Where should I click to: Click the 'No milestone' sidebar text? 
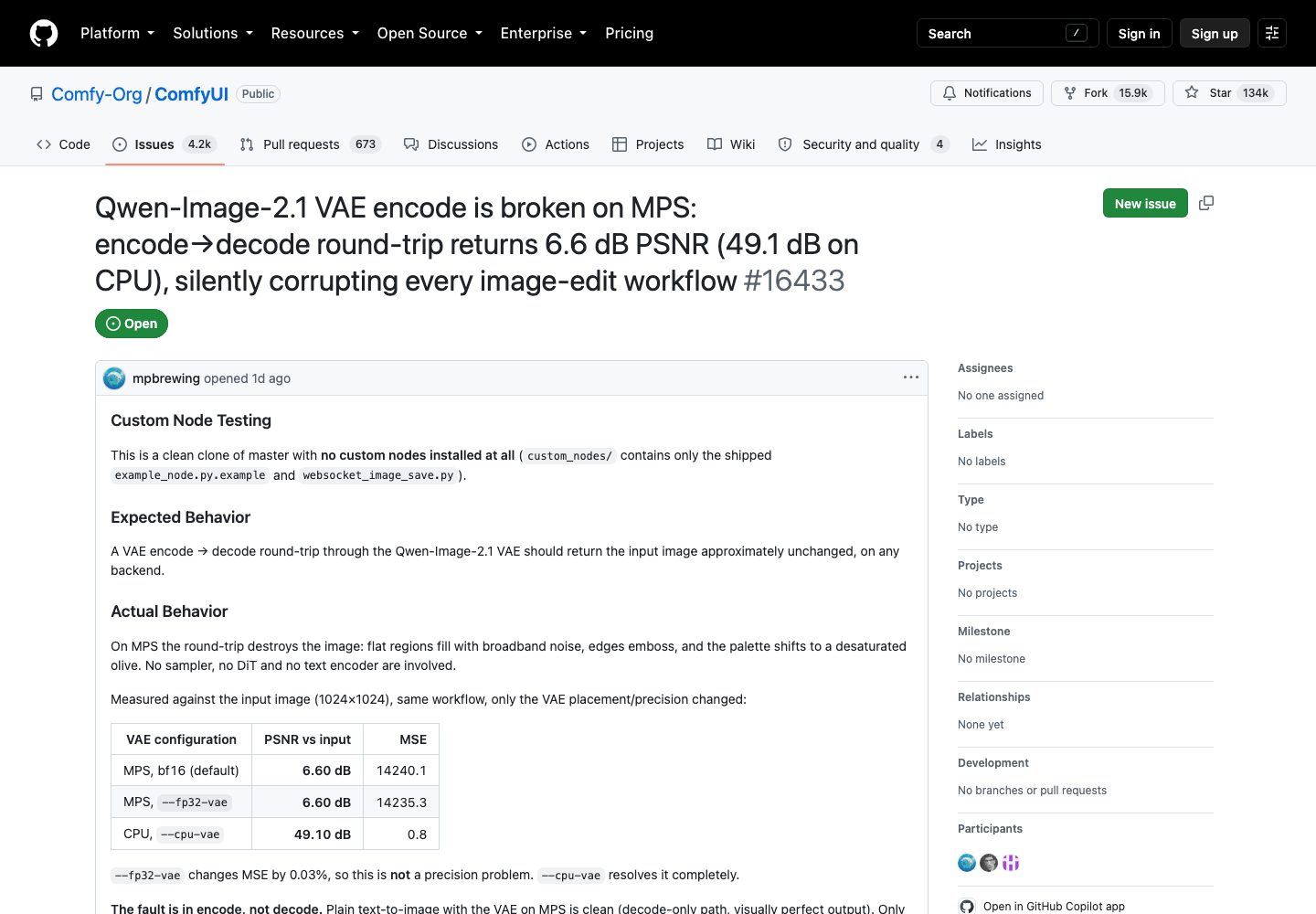pos(992,659)
